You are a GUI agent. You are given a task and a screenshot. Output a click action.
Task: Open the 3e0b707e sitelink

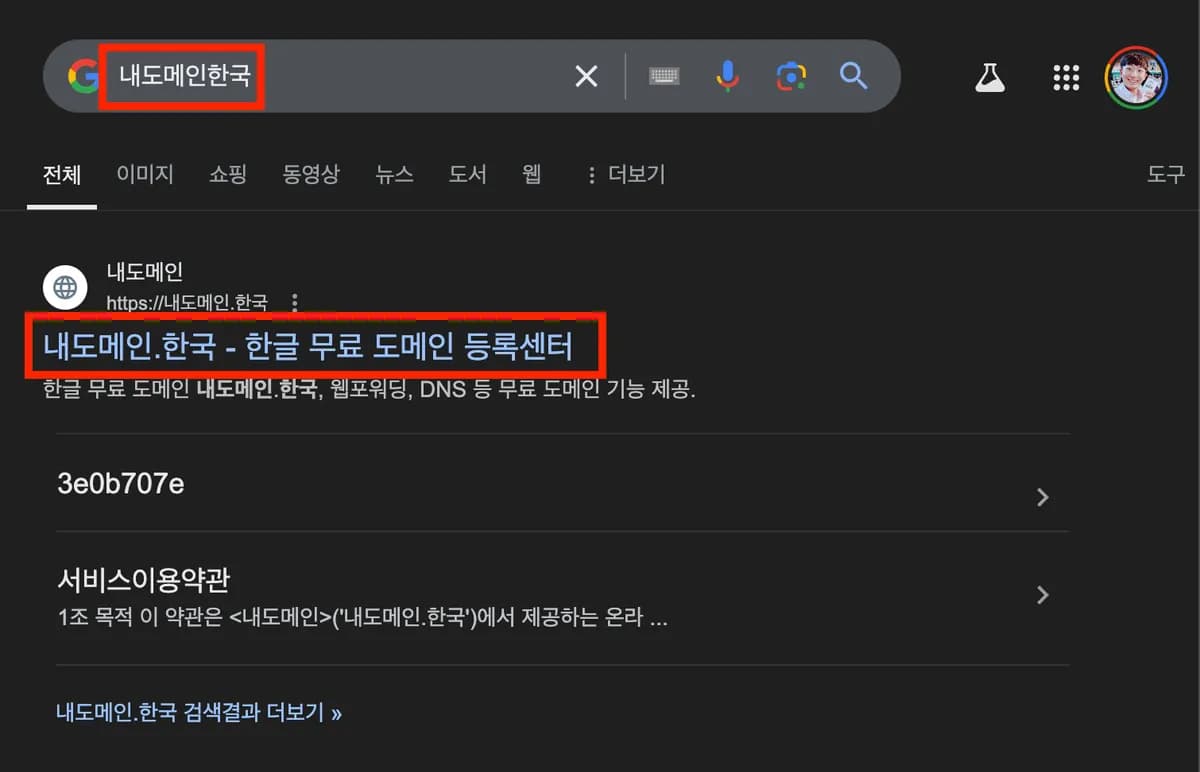pos(121,484)
